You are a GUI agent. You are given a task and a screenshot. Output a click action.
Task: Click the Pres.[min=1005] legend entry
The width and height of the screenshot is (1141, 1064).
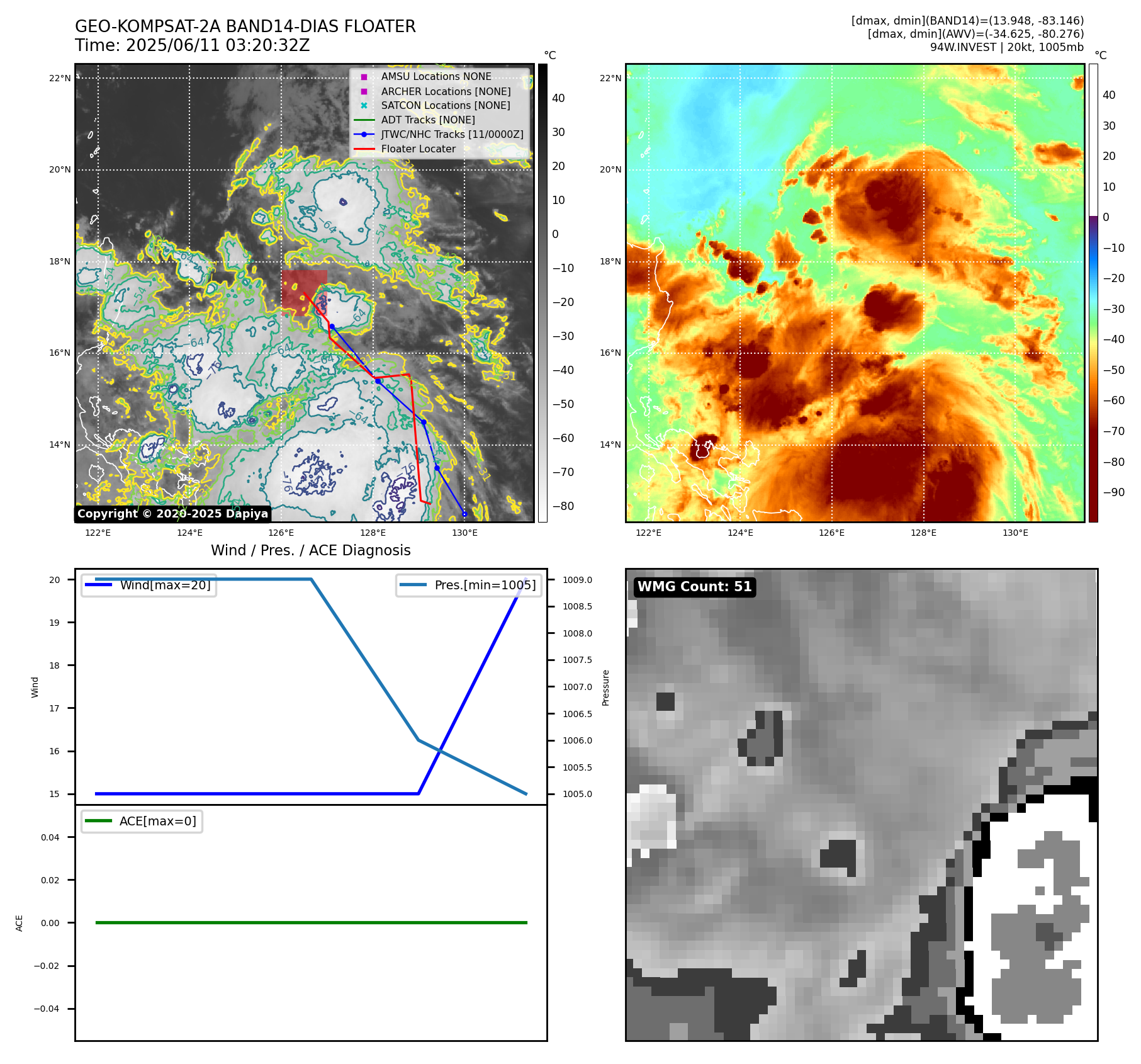coord(469,585)
